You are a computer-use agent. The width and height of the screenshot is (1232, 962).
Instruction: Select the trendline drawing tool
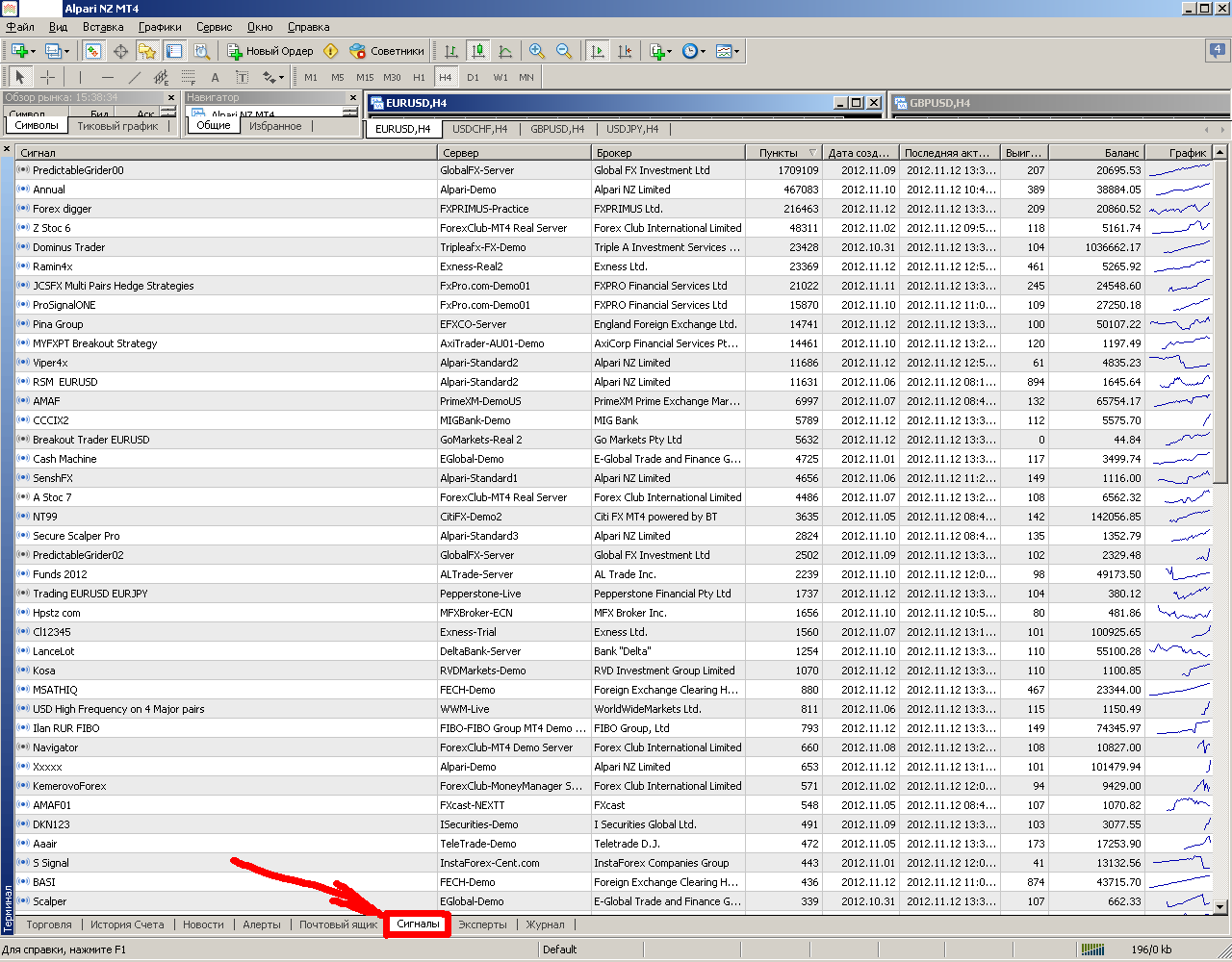[134, 77]
